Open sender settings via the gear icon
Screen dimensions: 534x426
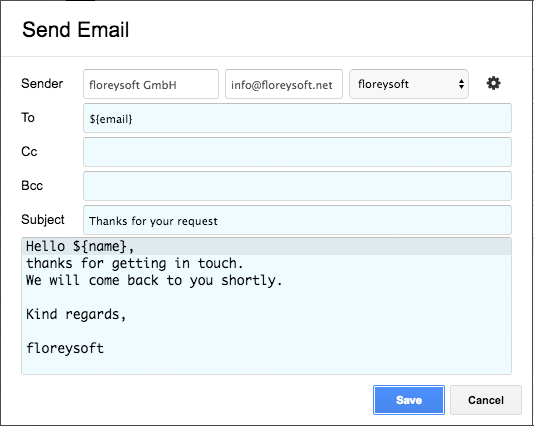(x=493, y=83)
